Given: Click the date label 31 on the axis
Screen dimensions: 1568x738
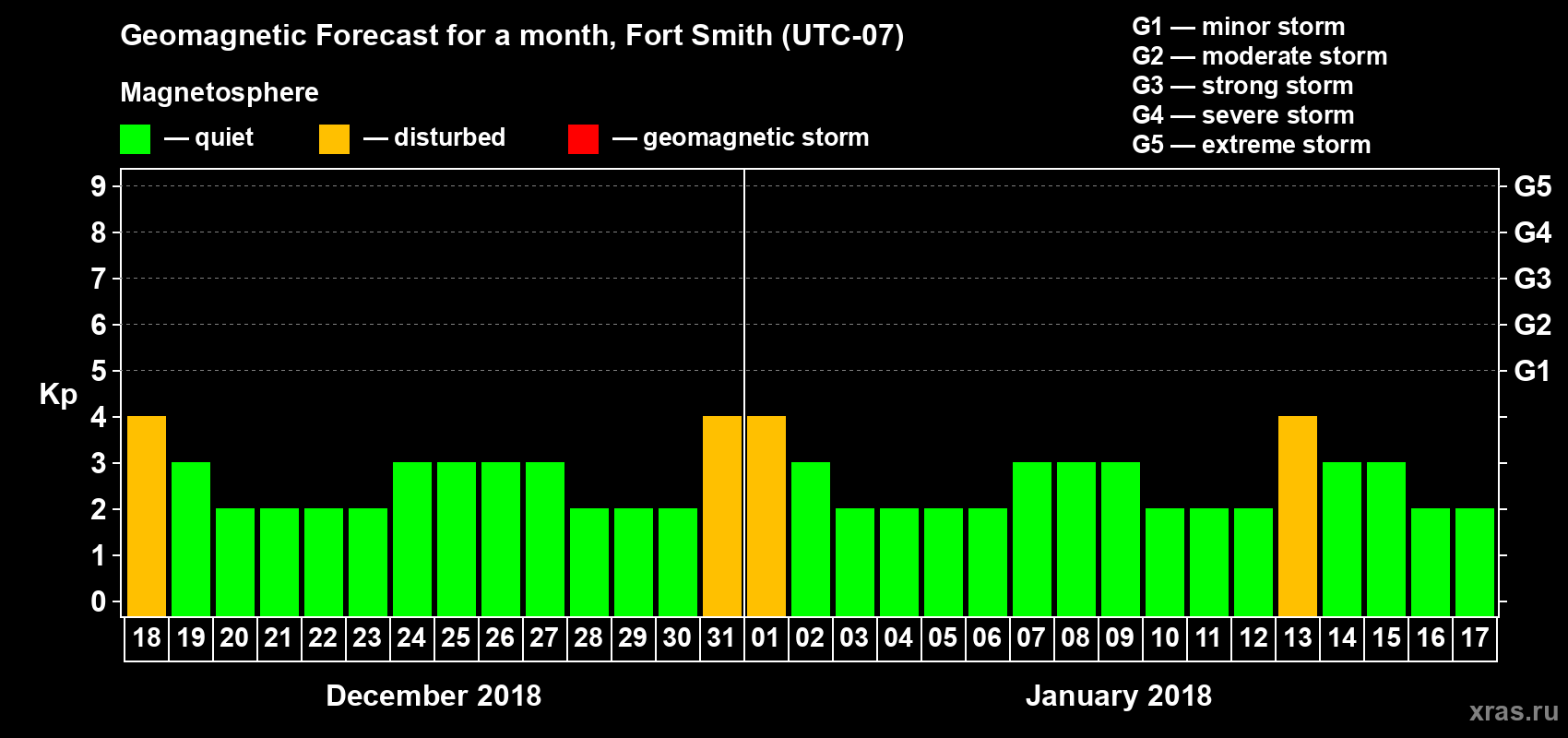Looking at the screenshot, I should coord(720,638).
